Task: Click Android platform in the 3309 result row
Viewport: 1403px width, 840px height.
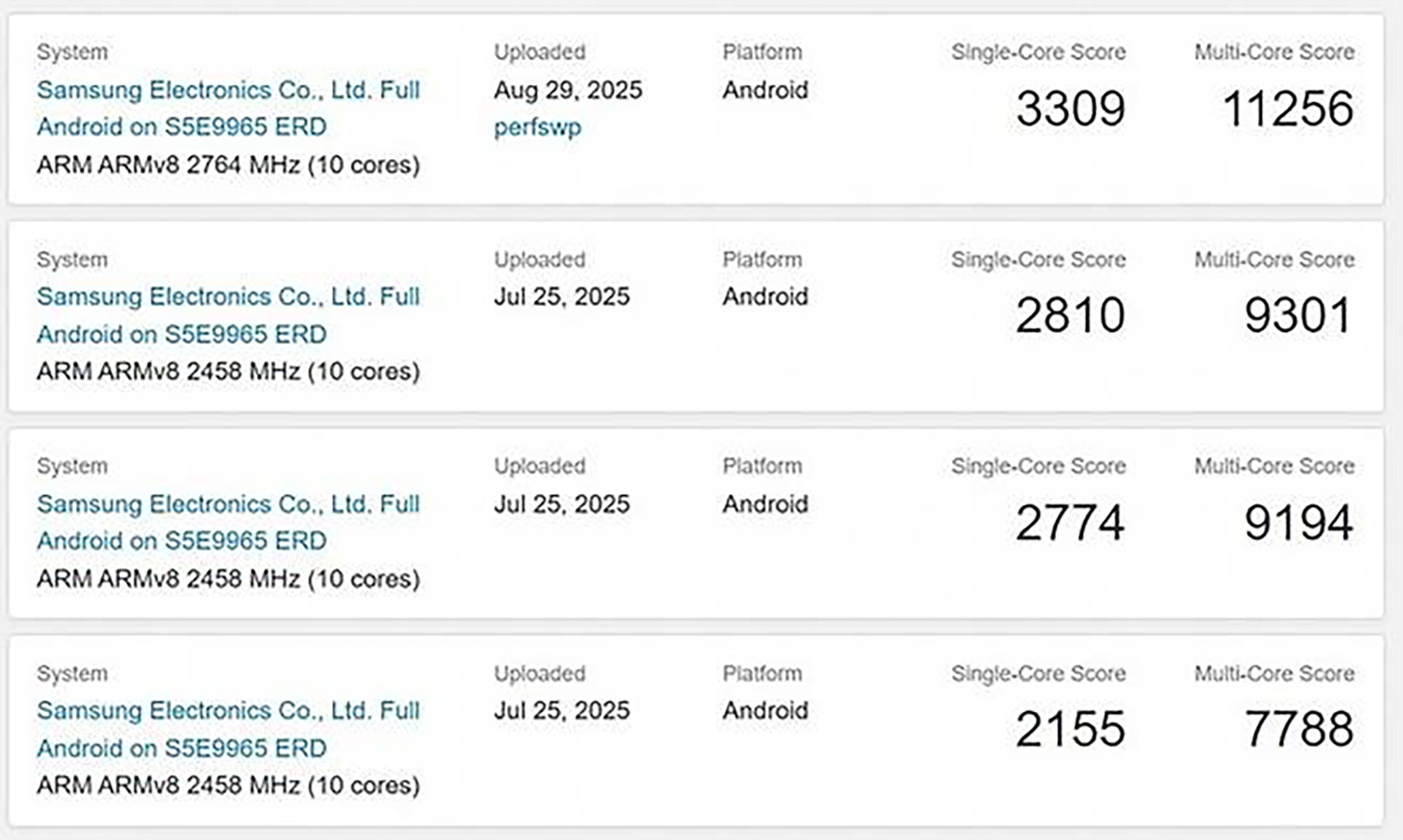Action: click(x=765, y=90)
